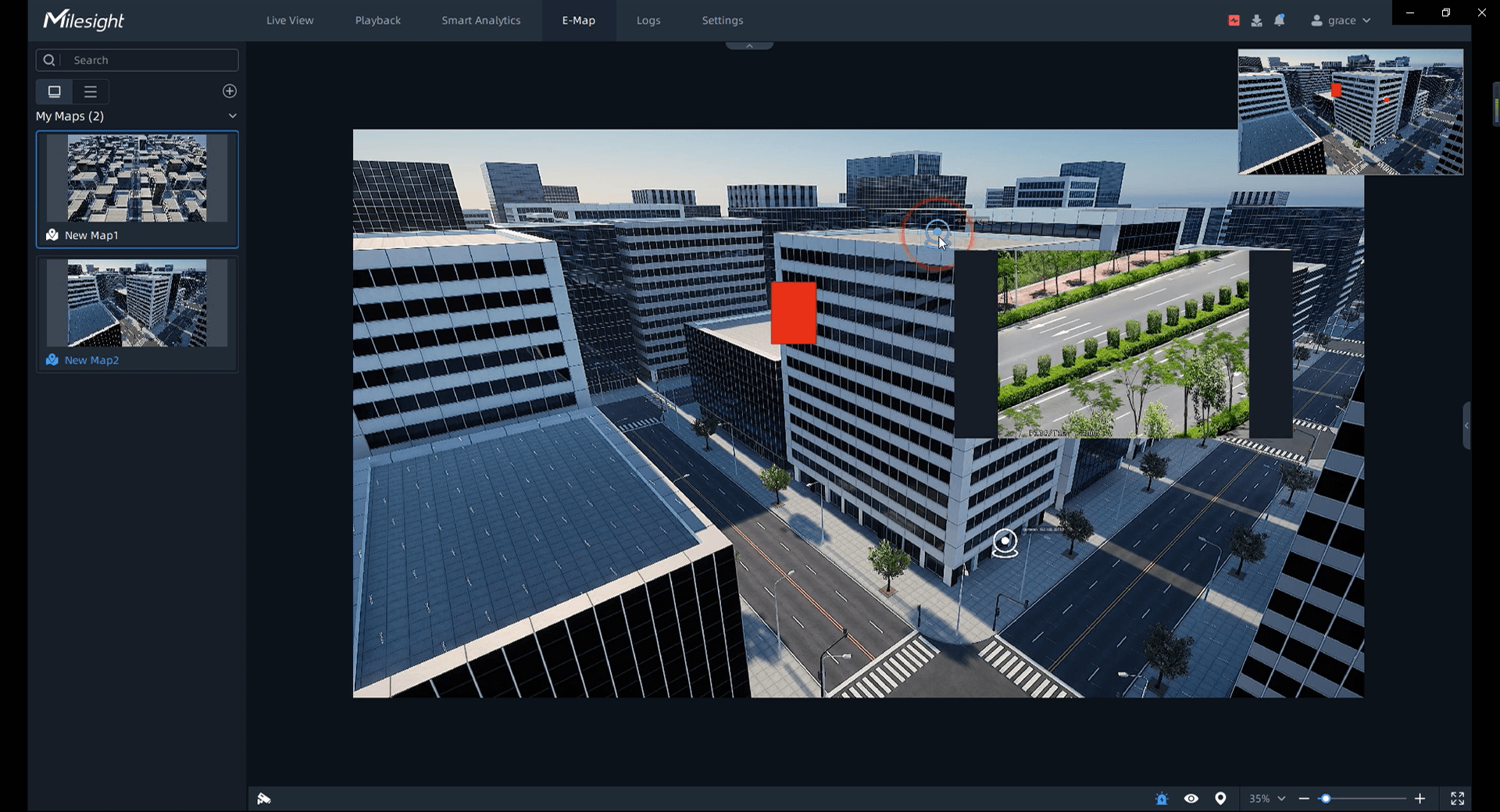Open the Smart Analytics tab

[x=480, y=20]
